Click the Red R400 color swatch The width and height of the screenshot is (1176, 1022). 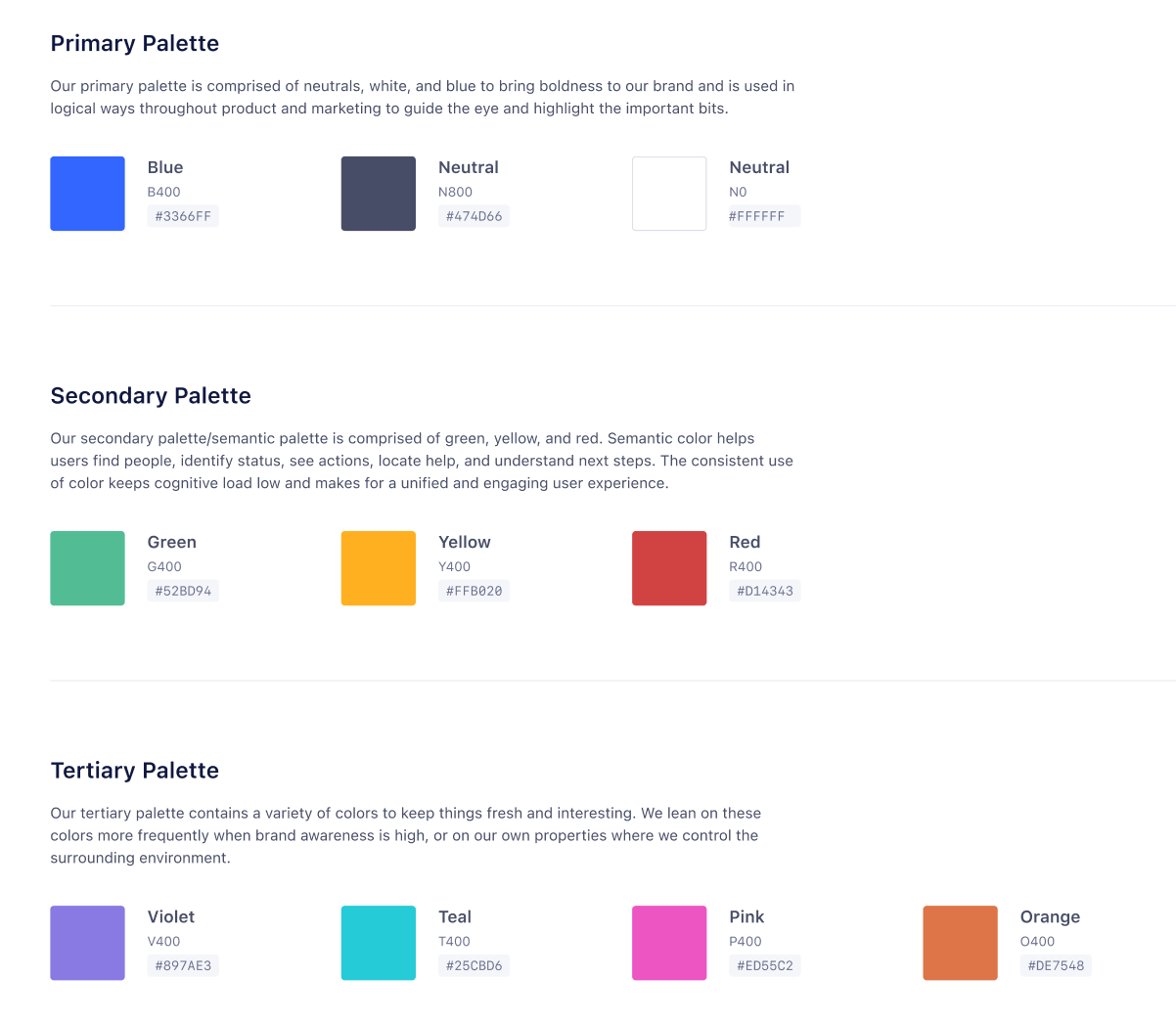(x=669, y=568)
